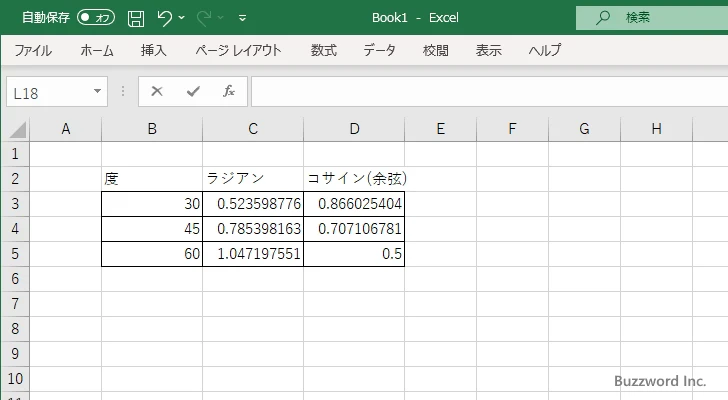Select row 9 header
Viewport: 728px width, 400px height.
pos(15,354)
